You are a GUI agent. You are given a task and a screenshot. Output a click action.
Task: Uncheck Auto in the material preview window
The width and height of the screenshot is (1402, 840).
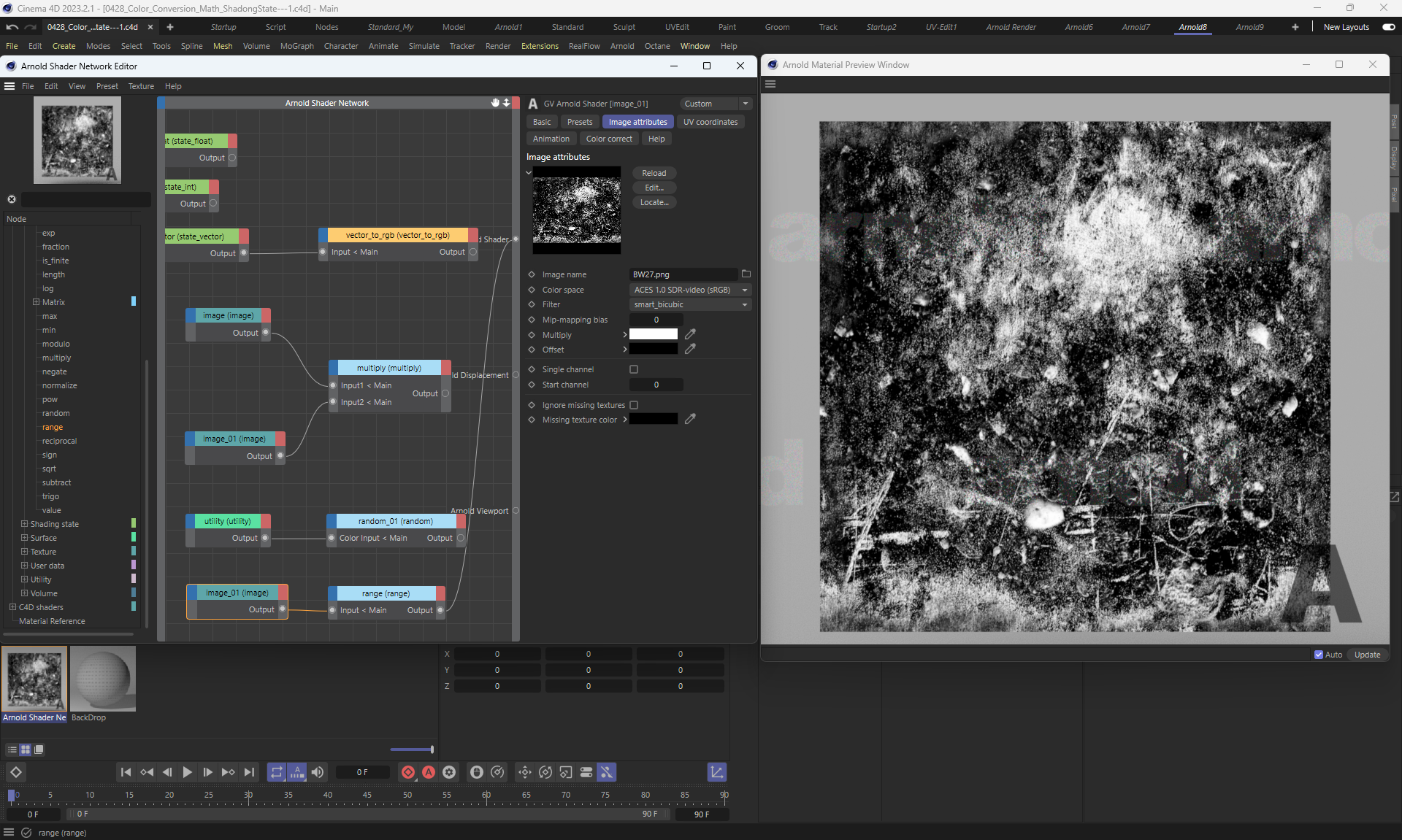tap(1319, 655)
